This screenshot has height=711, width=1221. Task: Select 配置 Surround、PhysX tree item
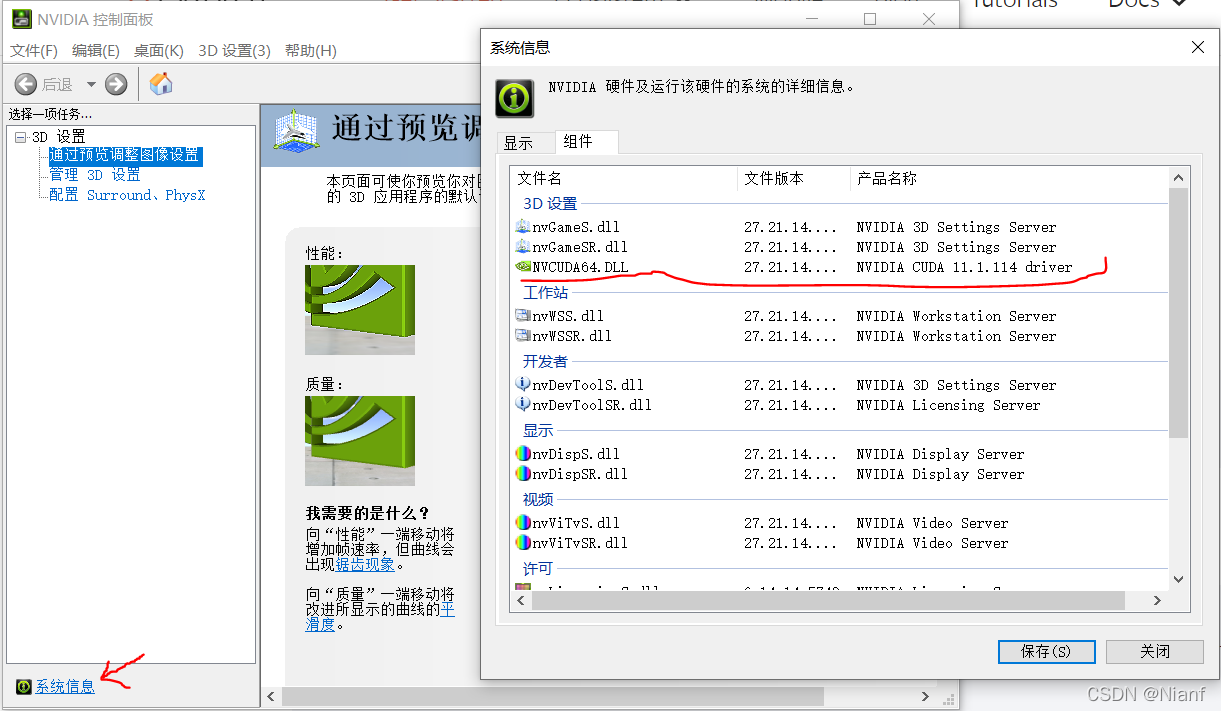pos(127,195)
